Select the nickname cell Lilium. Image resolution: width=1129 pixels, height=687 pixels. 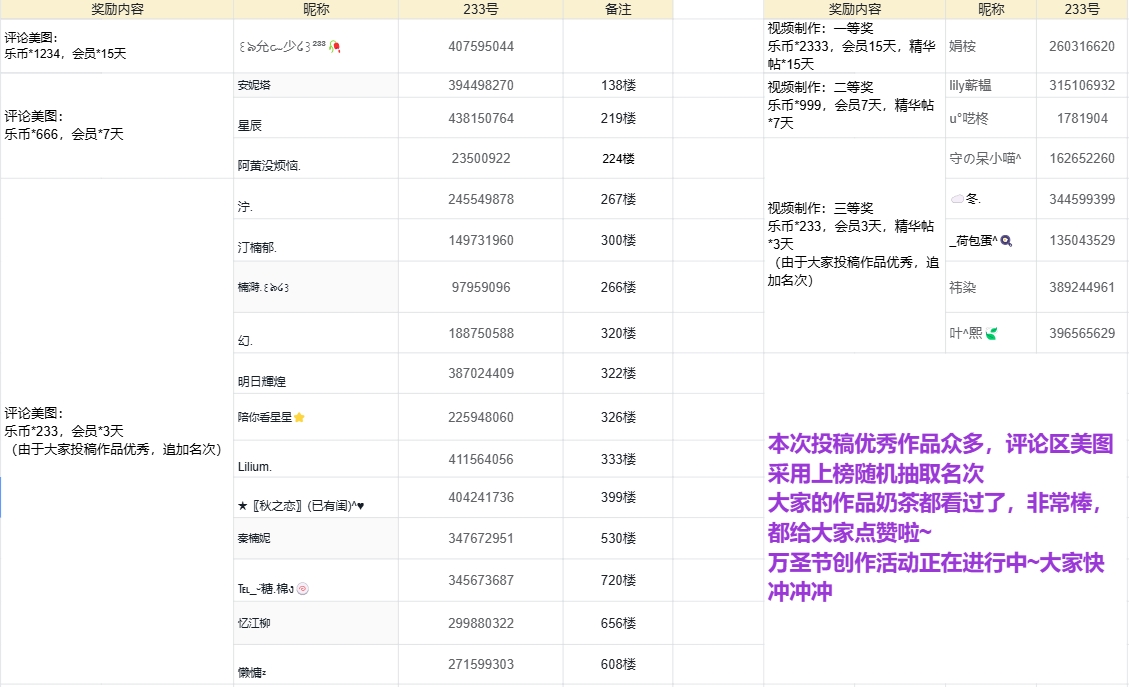[316, 459]
